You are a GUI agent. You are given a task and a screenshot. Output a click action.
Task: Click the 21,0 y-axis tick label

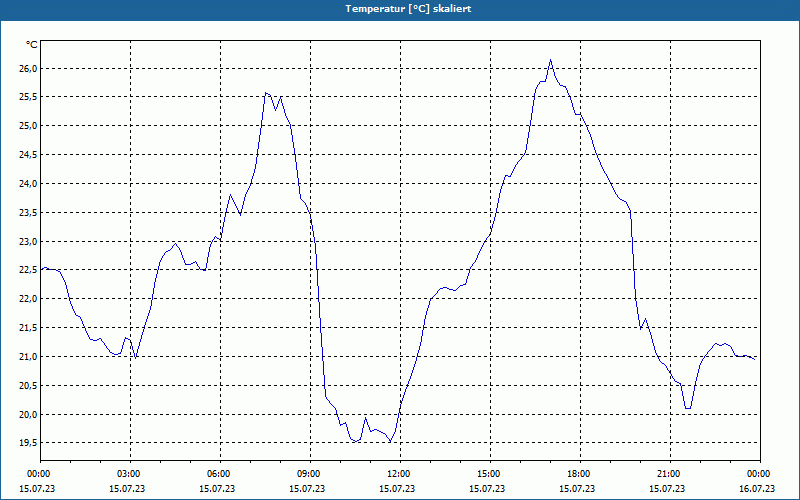(x=29, y=356)
